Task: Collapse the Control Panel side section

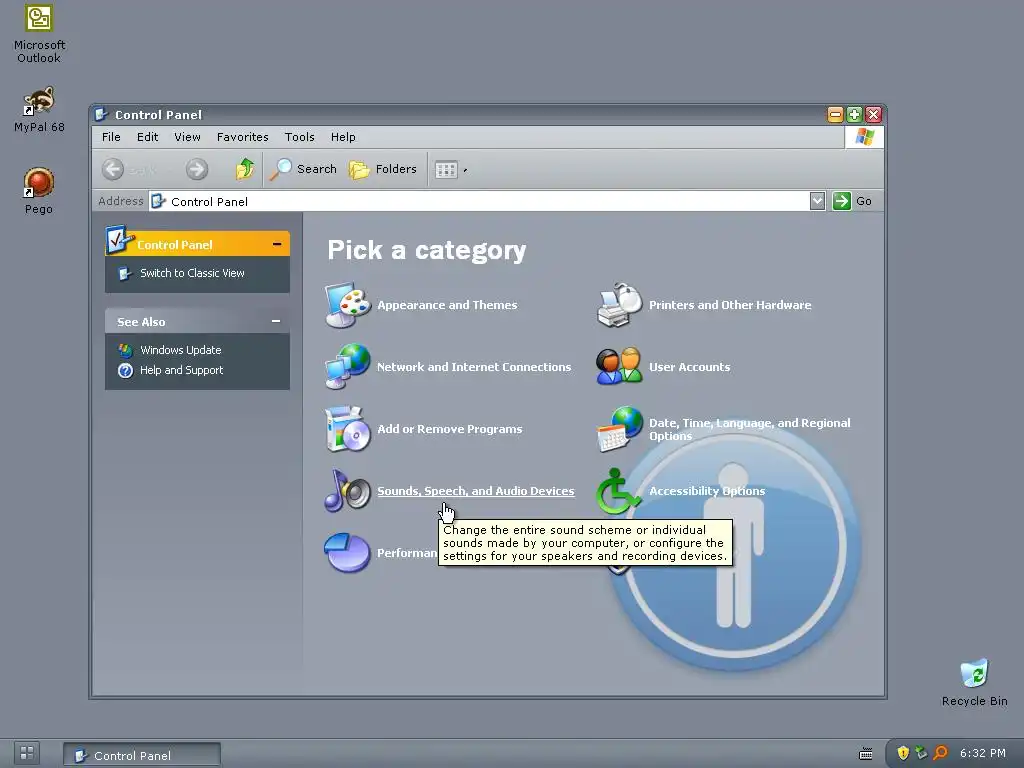Action: click(277, 244)
